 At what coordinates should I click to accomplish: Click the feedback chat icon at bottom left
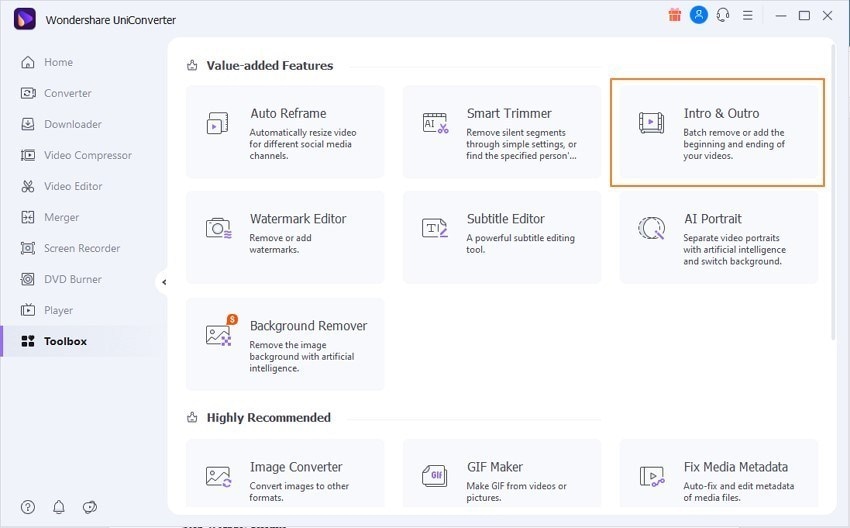[89, 507]
